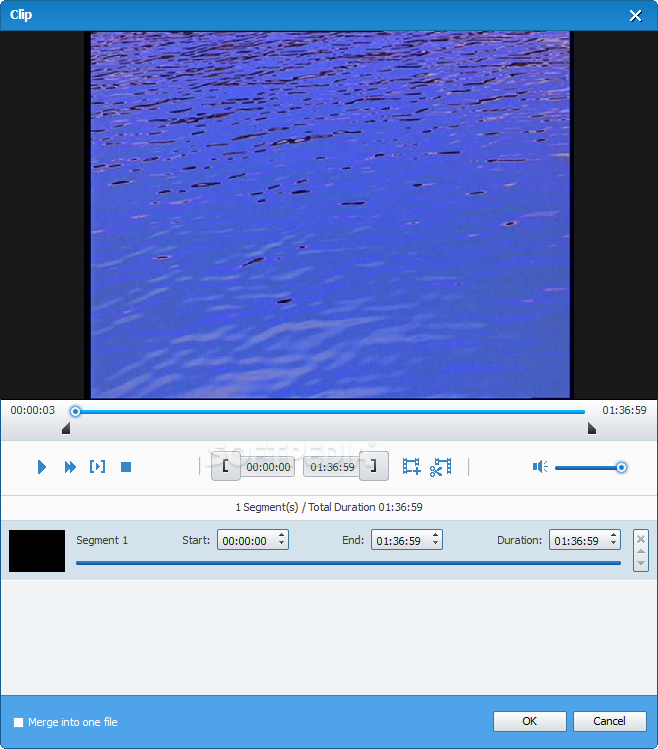
Task: Click the Total Duration summary text
Action: (x=329, y=507)
